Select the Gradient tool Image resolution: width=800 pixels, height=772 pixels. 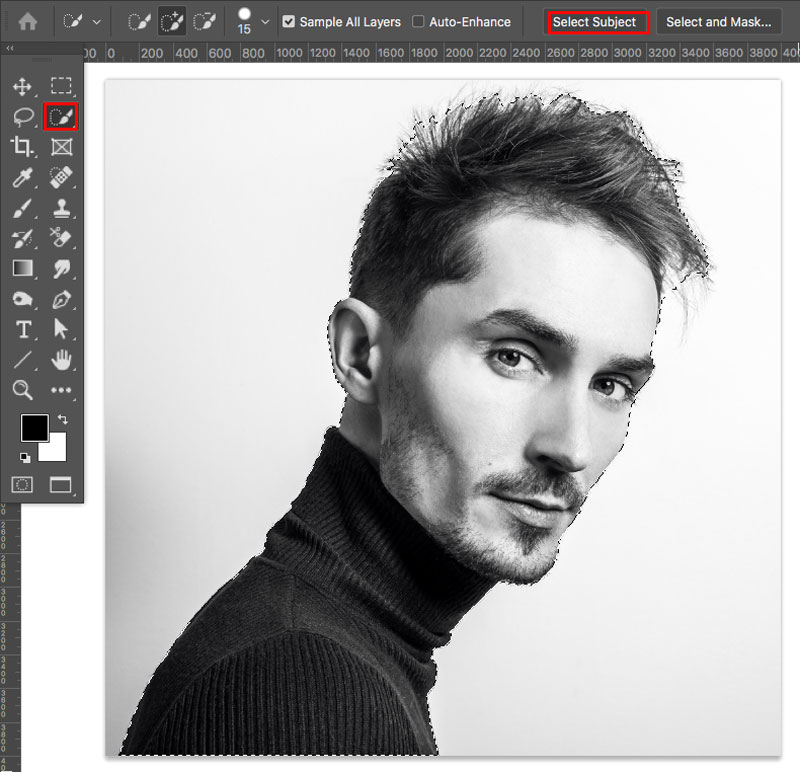[x=22, y=268]
